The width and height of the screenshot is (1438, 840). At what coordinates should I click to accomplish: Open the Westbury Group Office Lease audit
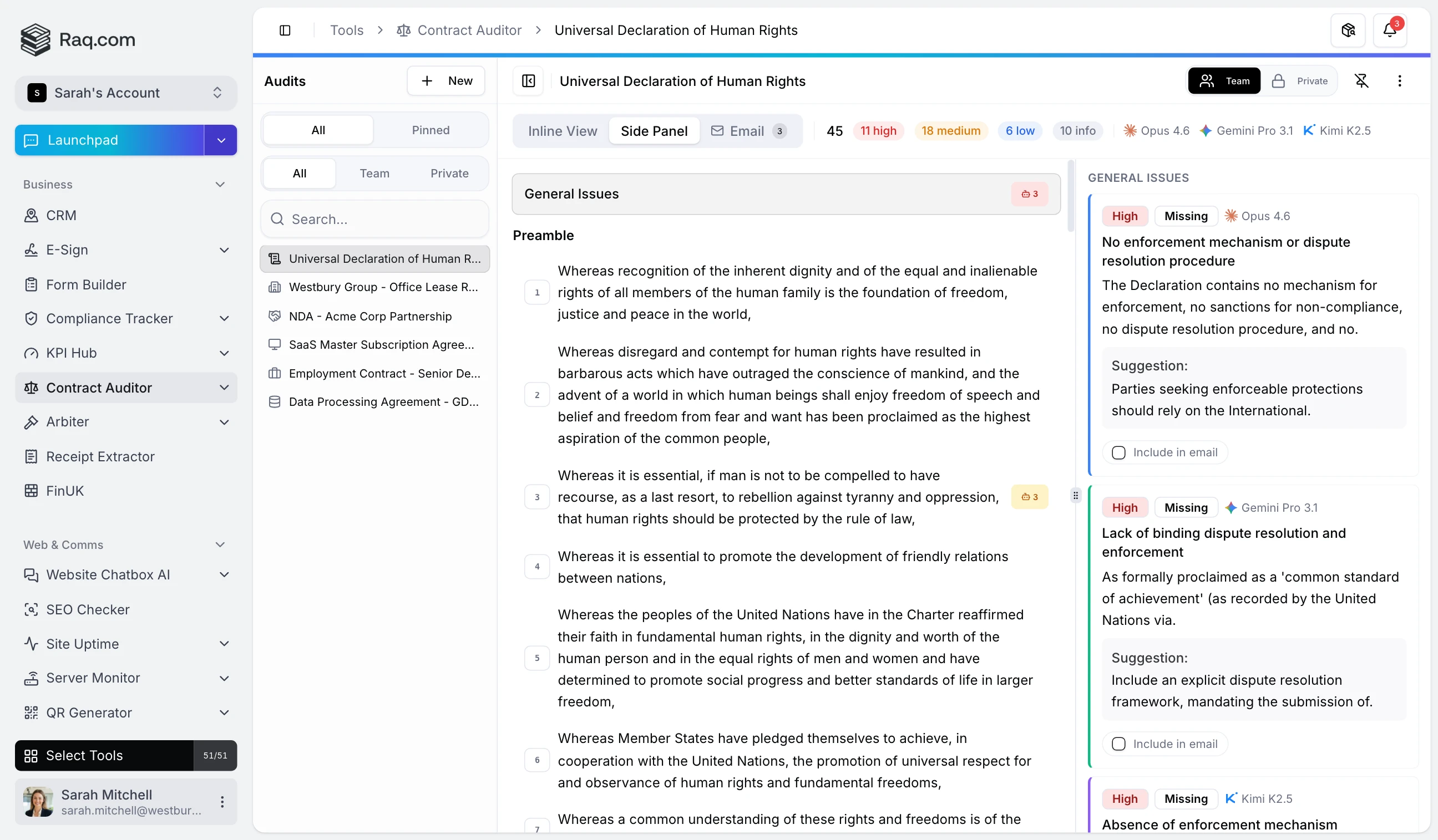(x=383, y=287)
